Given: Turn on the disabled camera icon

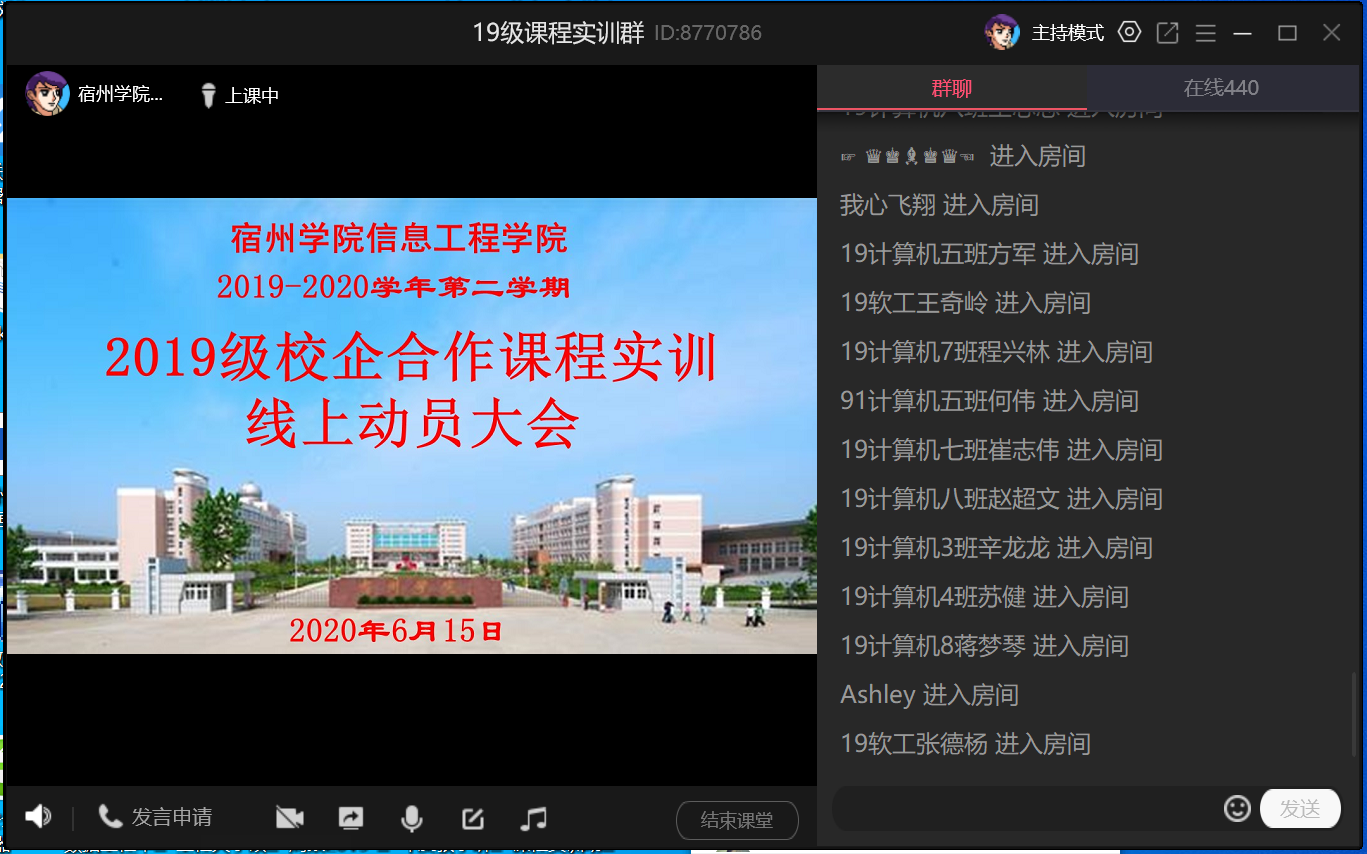Looking at the screenshot, I should (289, 818).
